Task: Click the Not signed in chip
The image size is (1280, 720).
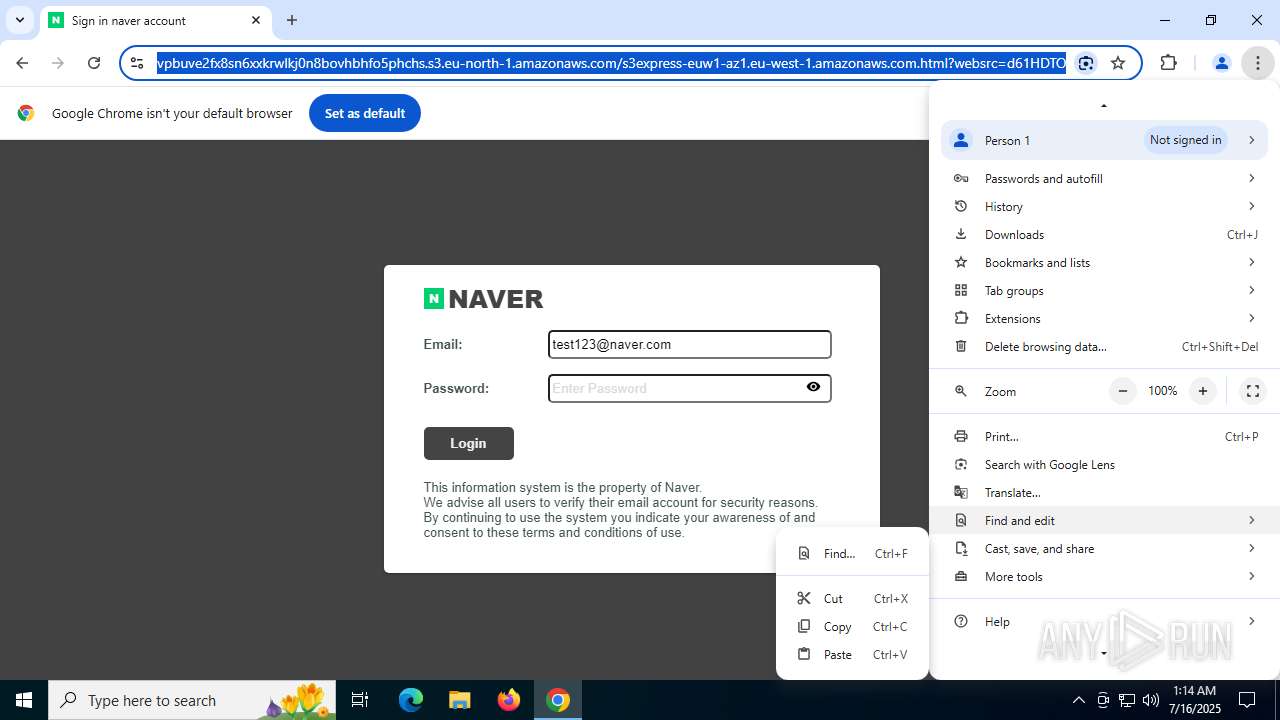Action: click(x=1185, y=140)
